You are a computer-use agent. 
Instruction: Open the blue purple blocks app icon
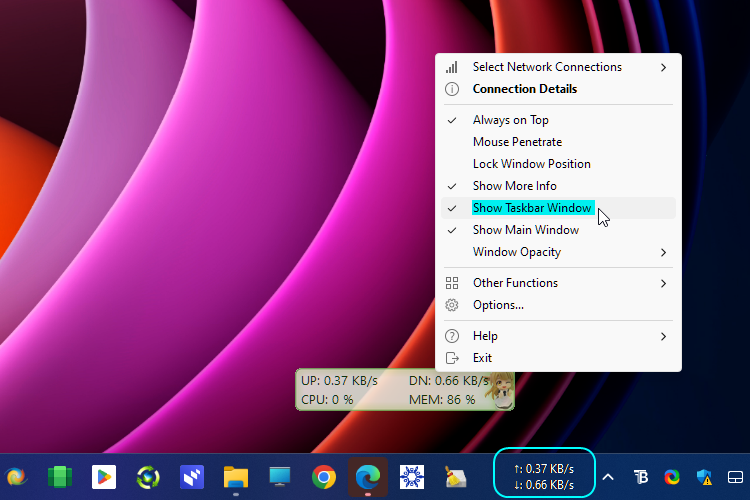[192, 477]
